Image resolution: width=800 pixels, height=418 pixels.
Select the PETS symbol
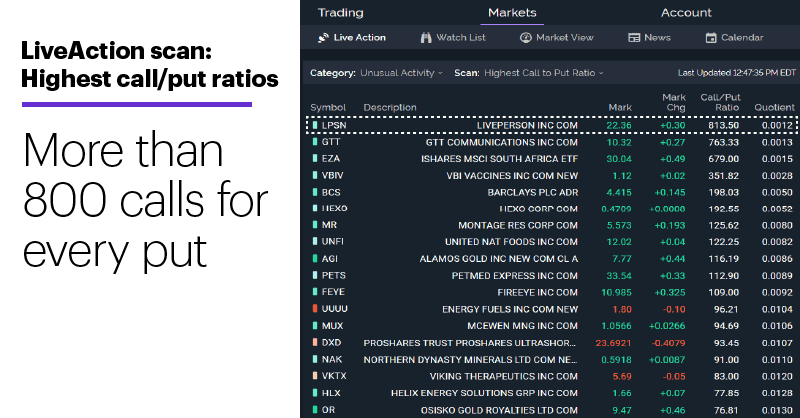(334, 276)
